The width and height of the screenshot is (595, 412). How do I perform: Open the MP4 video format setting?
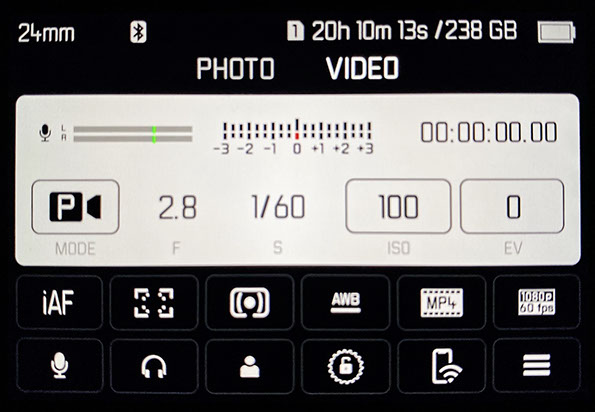pyautogui.click(x=441, y=302)
